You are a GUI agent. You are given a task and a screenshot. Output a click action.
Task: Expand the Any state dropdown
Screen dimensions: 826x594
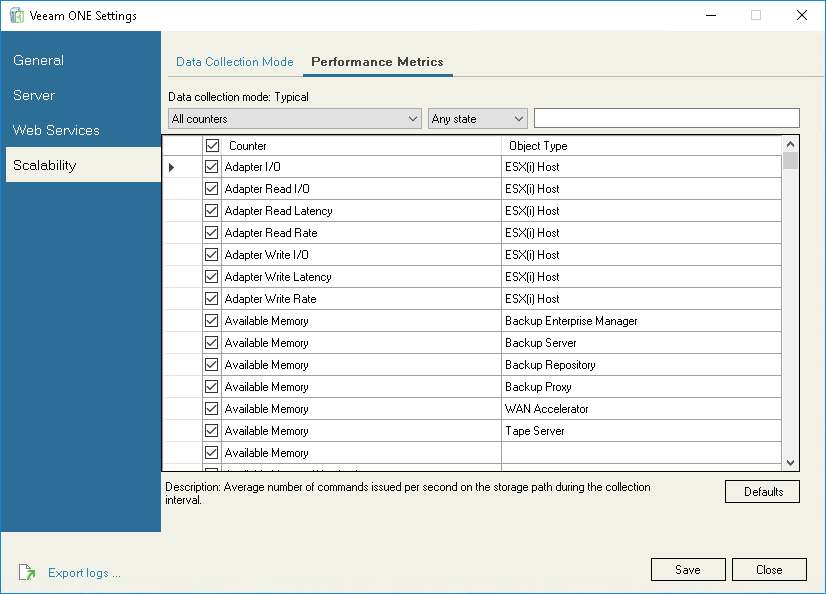click(x=477, y=119)
